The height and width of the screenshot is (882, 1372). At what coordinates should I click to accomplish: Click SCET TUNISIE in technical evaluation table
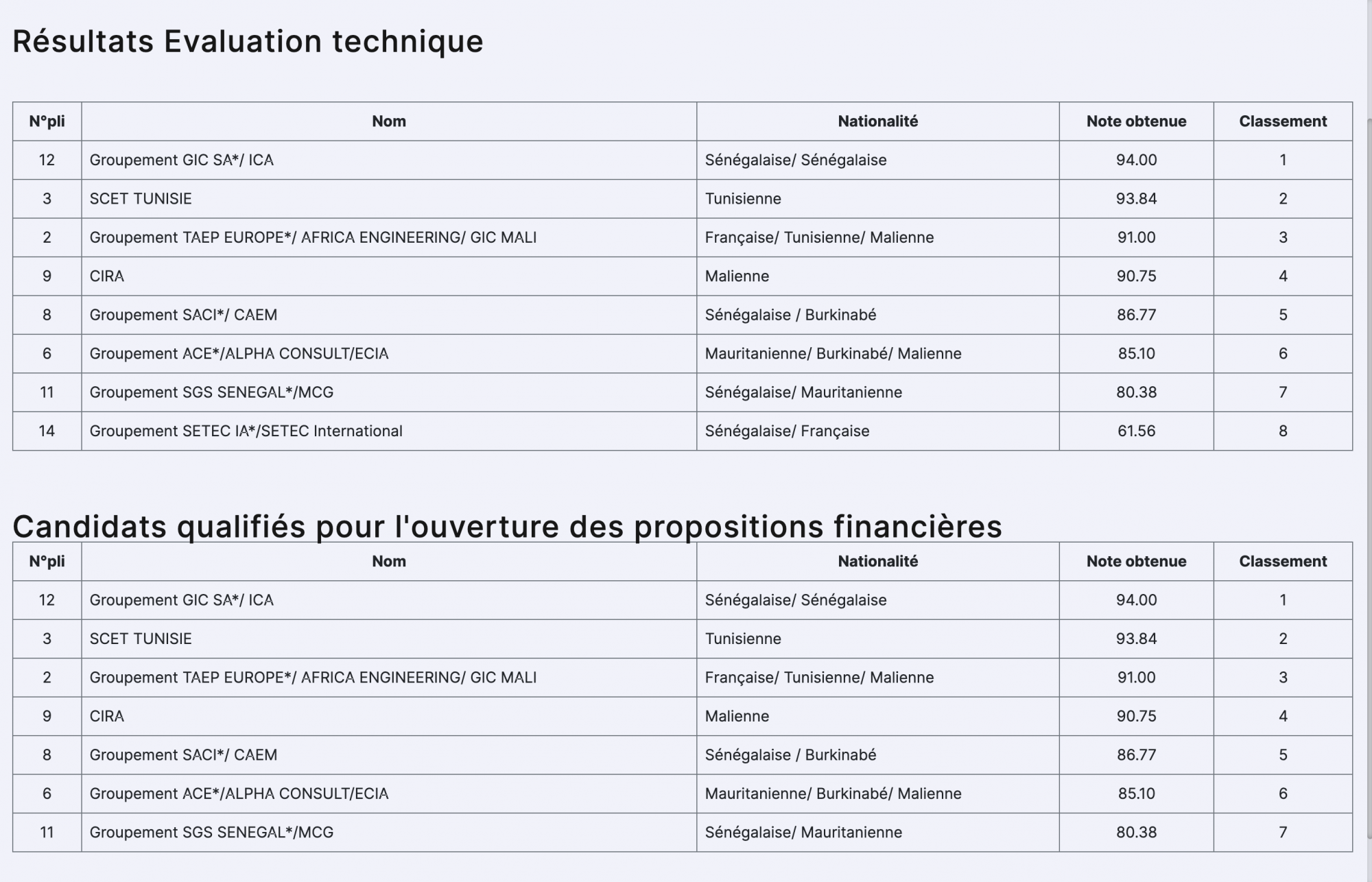pos(141,199)
